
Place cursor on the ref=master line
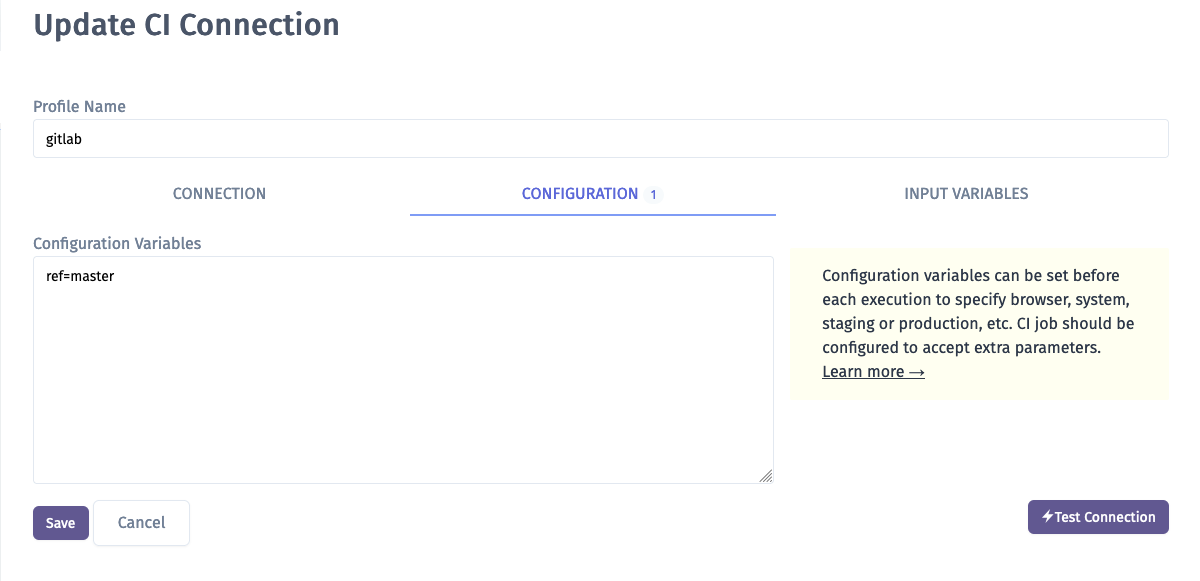(80, 276)
